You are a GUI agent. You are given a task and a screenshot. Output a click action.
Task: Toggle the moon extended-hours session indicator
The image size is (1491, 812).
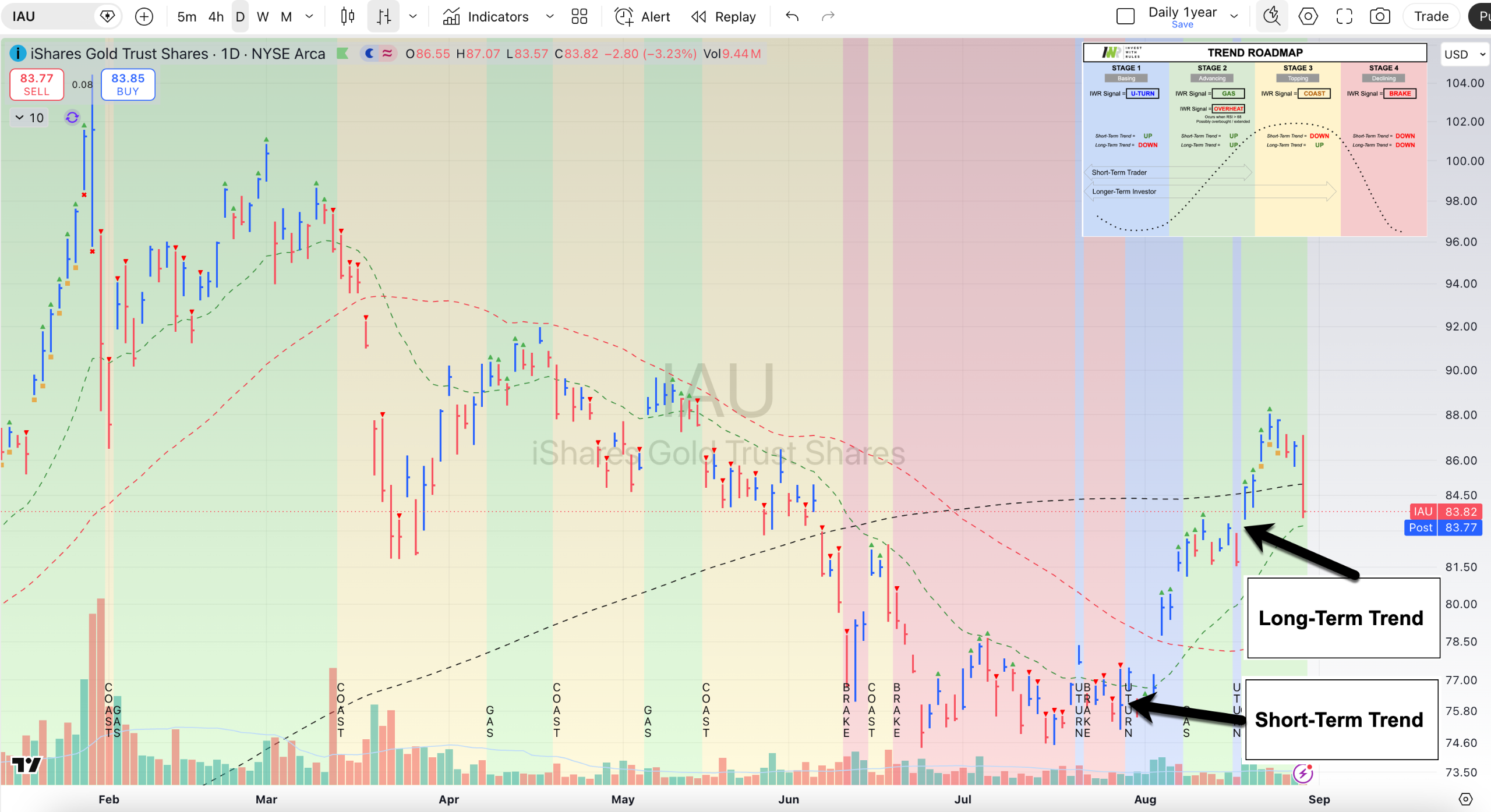click(x=369, y=54)
